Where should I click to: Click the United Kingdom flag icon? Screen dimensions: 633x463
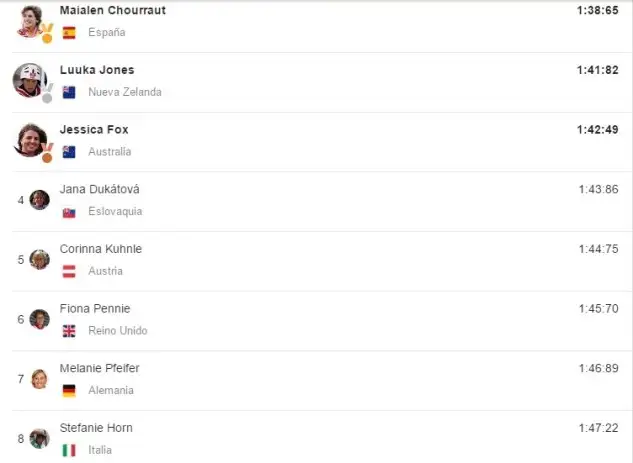pyautogui.click(x=69, y=331)
